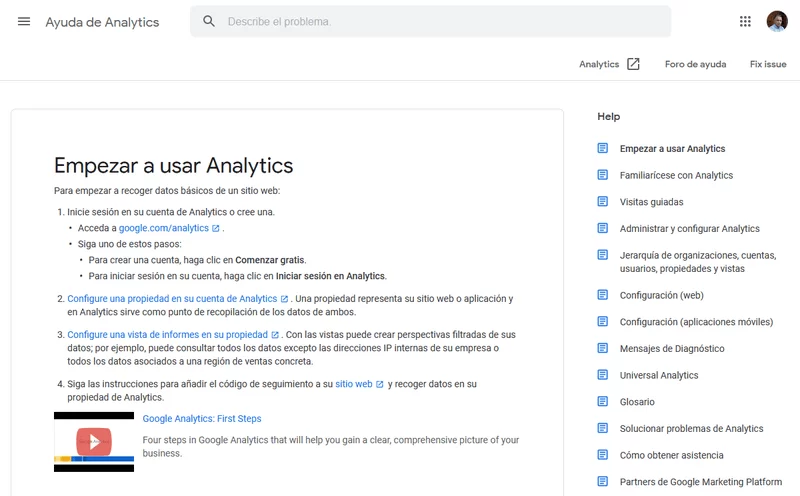Follow the sitio web link
This screenshot has height=496, width=800.
(x=354, y=384)
